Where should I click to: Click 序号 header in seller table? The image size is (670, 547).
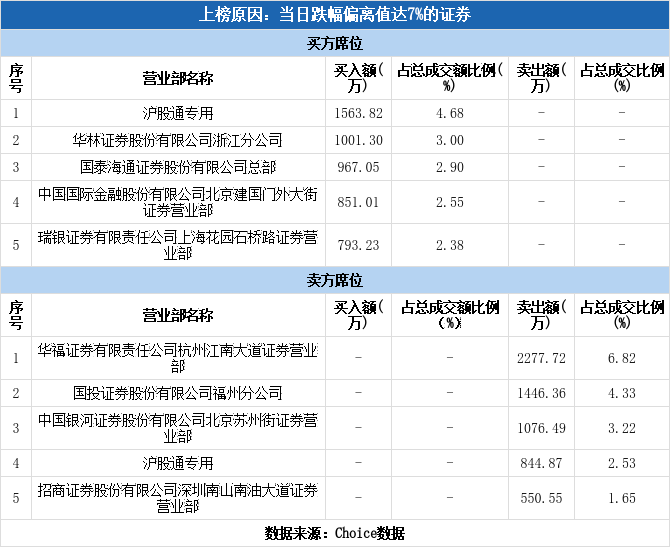(16, 315)
